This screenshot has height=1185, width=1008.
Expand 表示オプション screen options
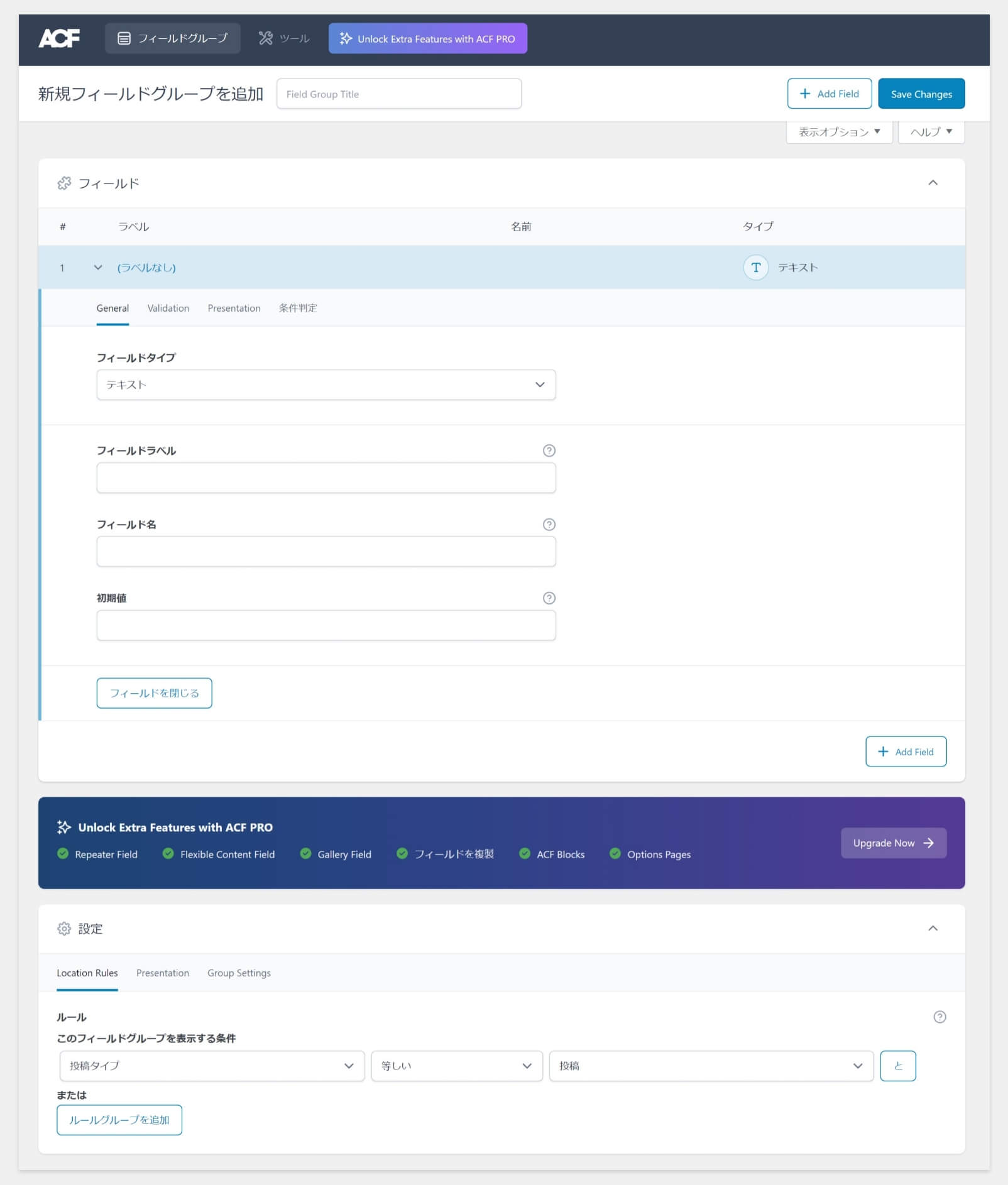coord(839,132)
